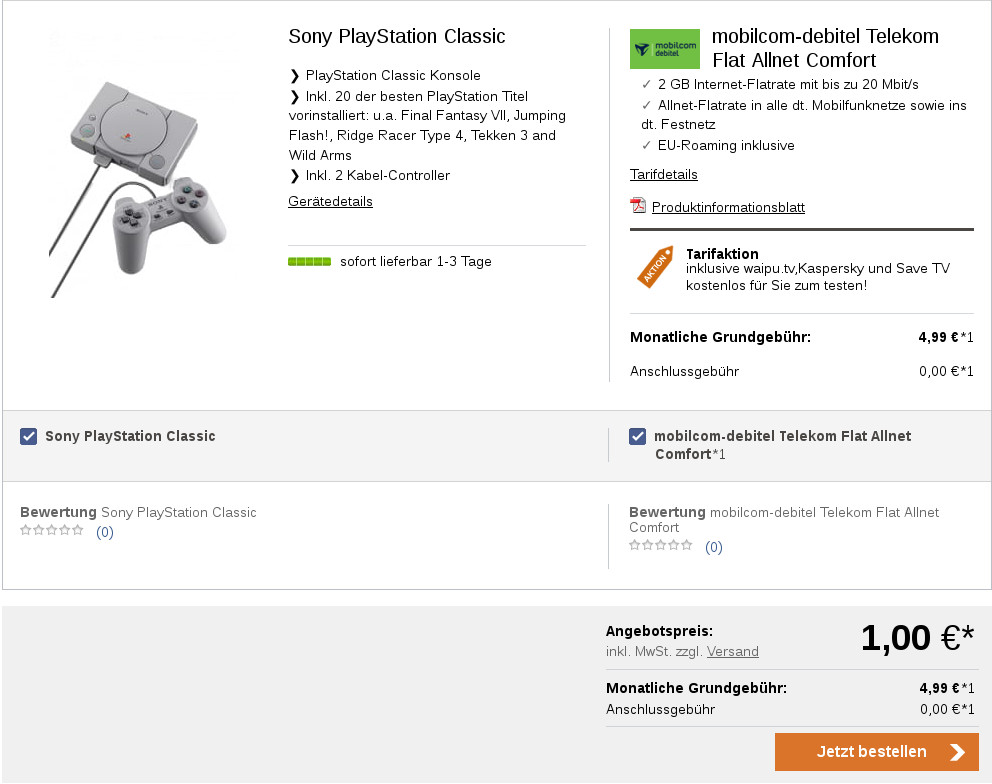Click the PDF icon next to Produktinformationsblatt
Screen dimensions: 992x784
638,206
